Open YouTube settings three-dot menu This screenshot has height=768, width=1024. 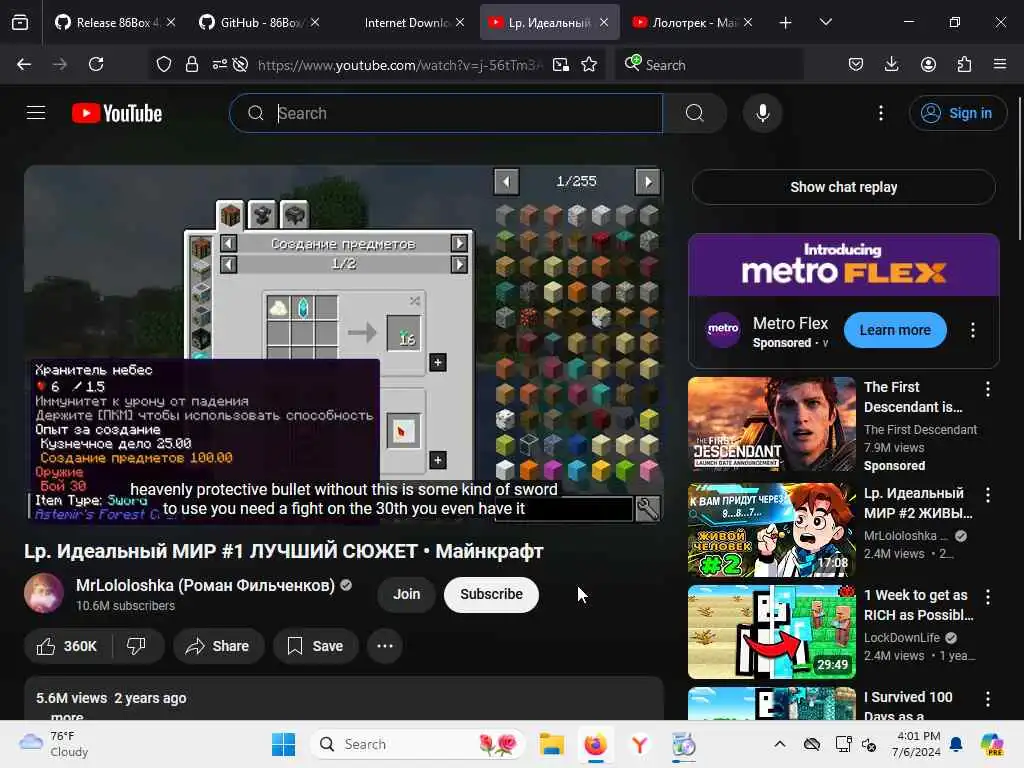click(x=880, y=113)
